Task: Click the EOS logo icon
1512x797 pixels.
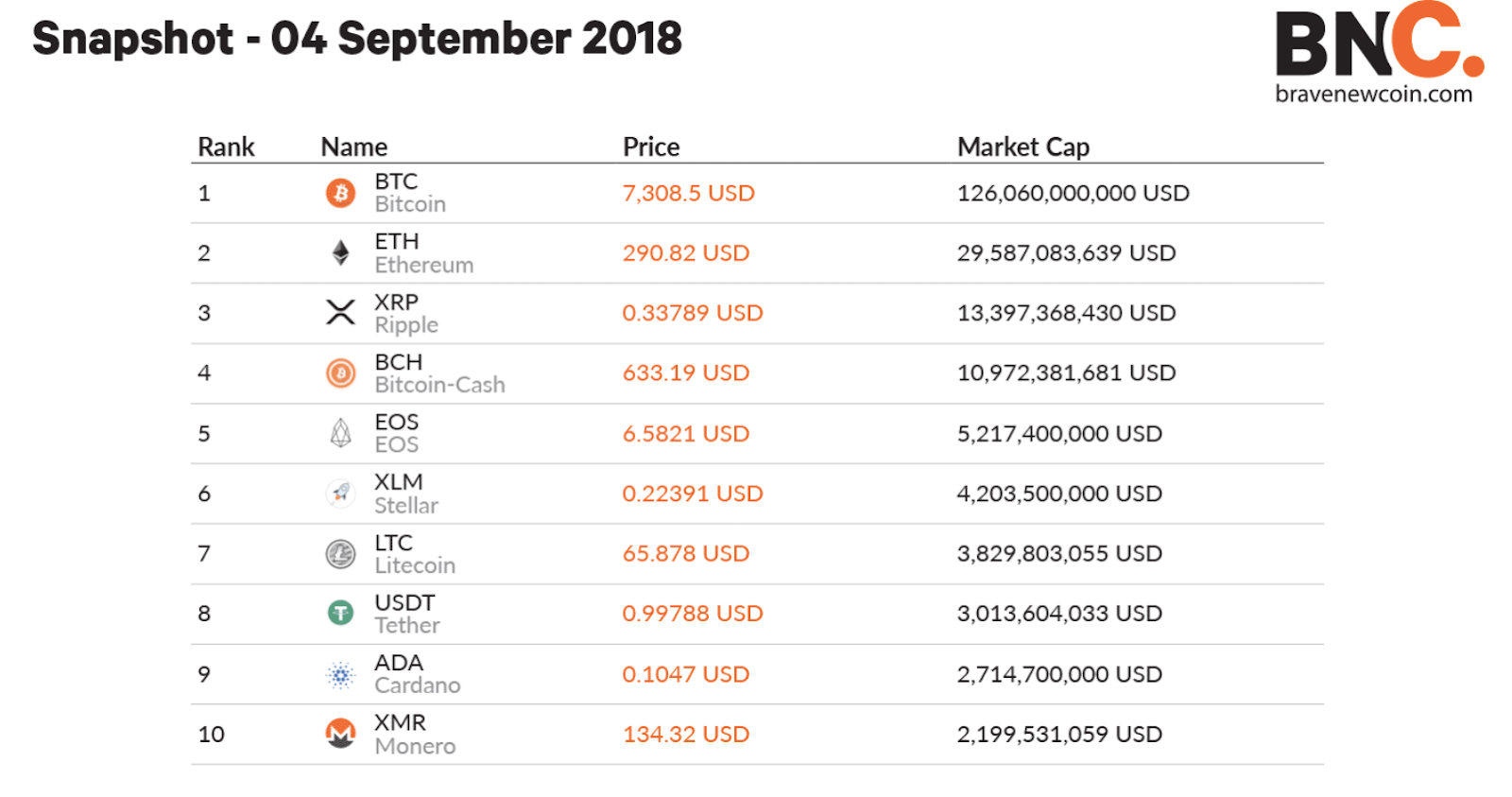Action: (340, 433)
